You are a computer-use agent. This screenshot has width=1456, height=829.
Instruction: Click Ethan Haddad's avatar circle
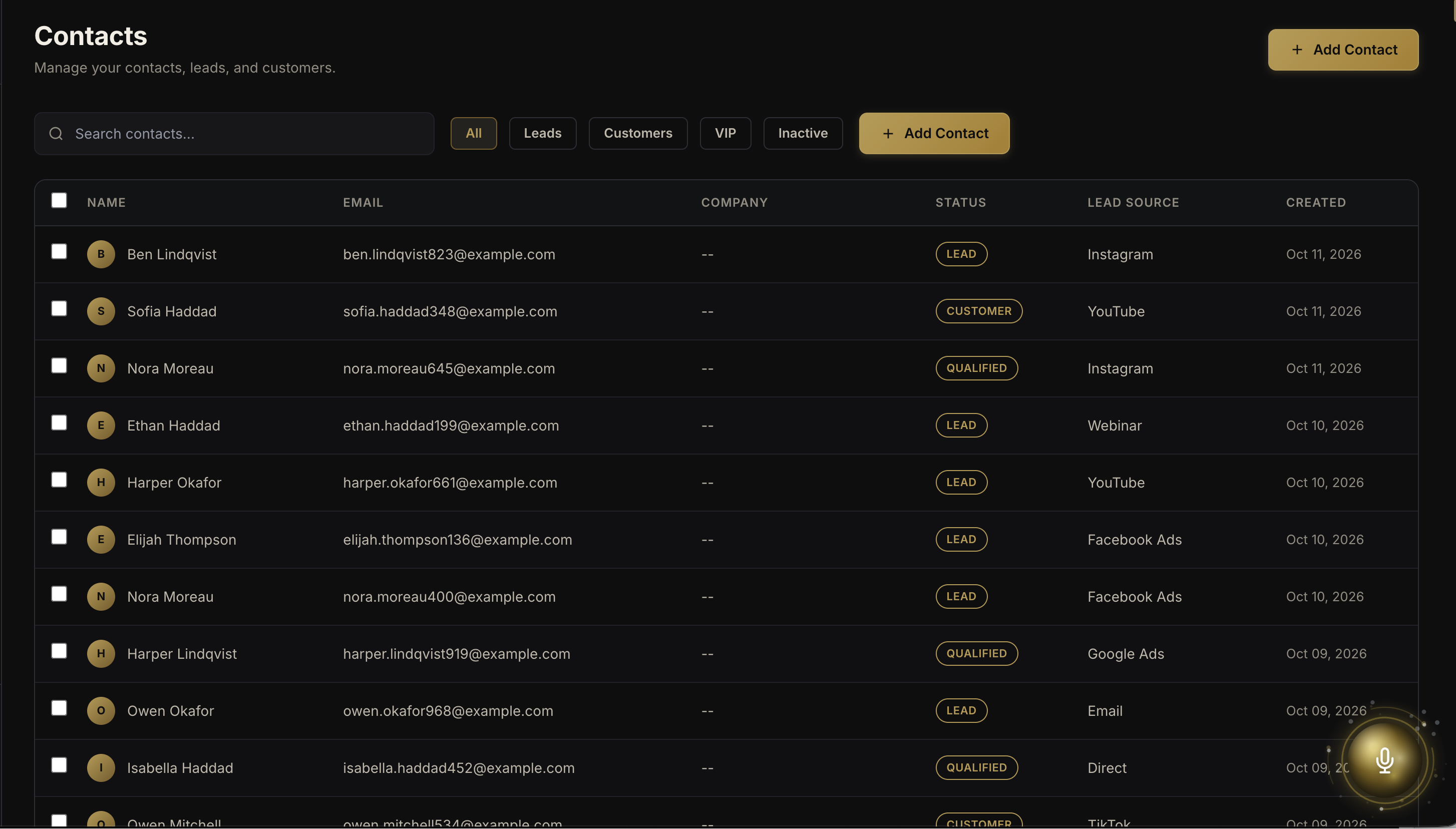101,426
